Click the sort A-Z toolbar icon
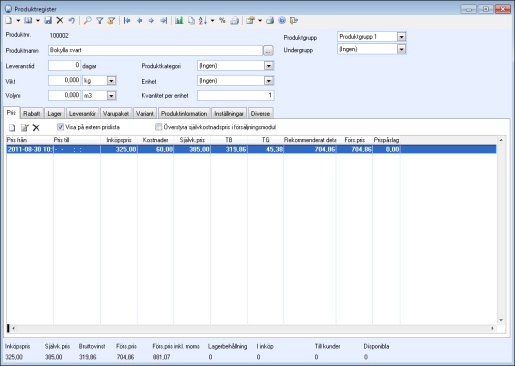This screenshot has height=366, width=515. [x=203, y=21]
